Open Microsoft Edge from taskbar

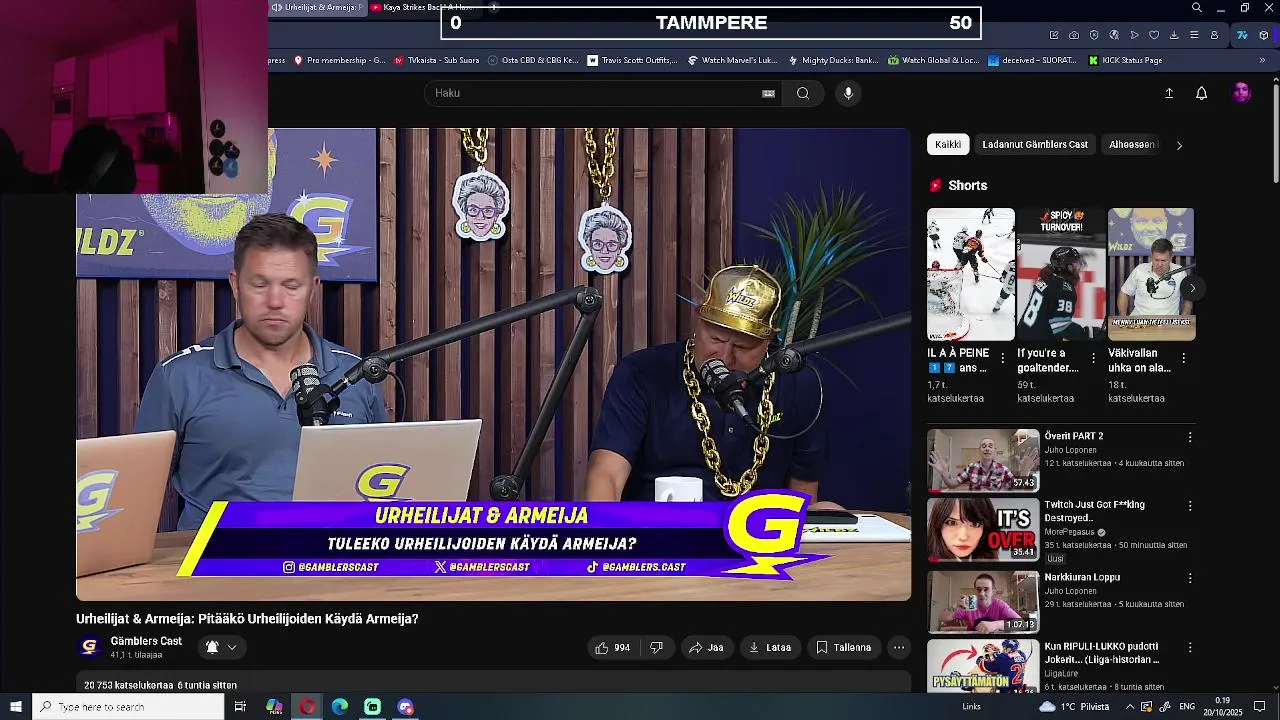339,707
